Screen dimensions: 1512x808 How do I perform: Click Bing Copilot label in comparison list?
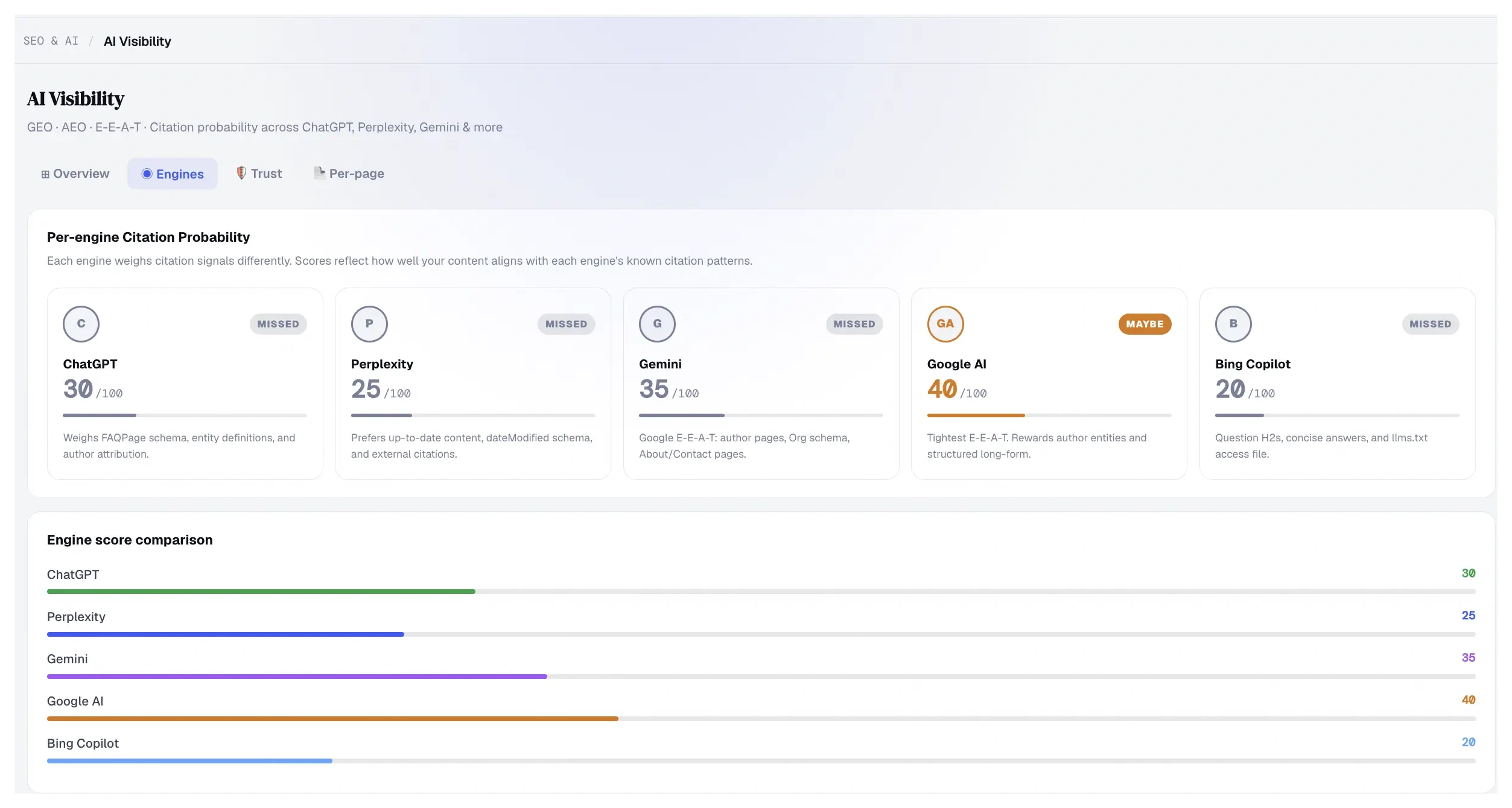pos(83,743)
